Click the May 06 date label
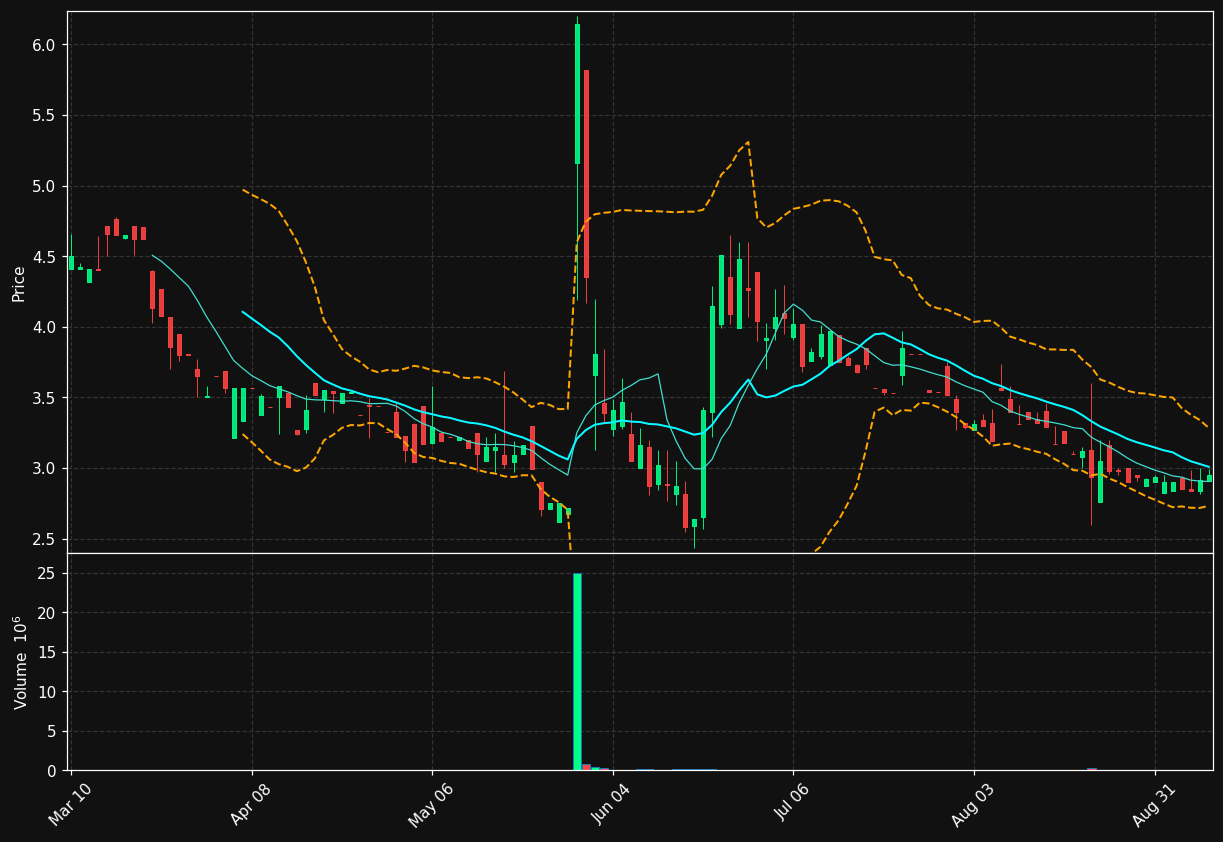The height and width of the screenshot is (842, 1223). [x=432, y=803]
